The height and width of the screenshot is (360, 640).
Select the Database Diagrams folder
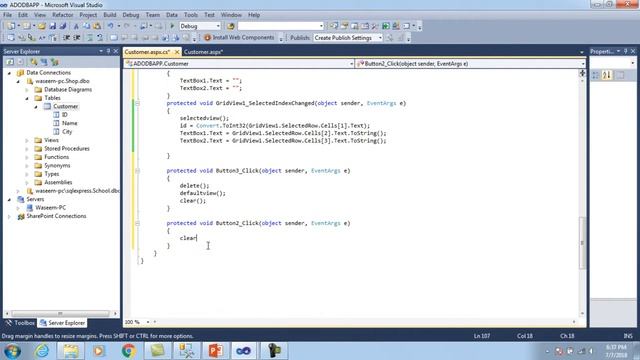(68, 89)
